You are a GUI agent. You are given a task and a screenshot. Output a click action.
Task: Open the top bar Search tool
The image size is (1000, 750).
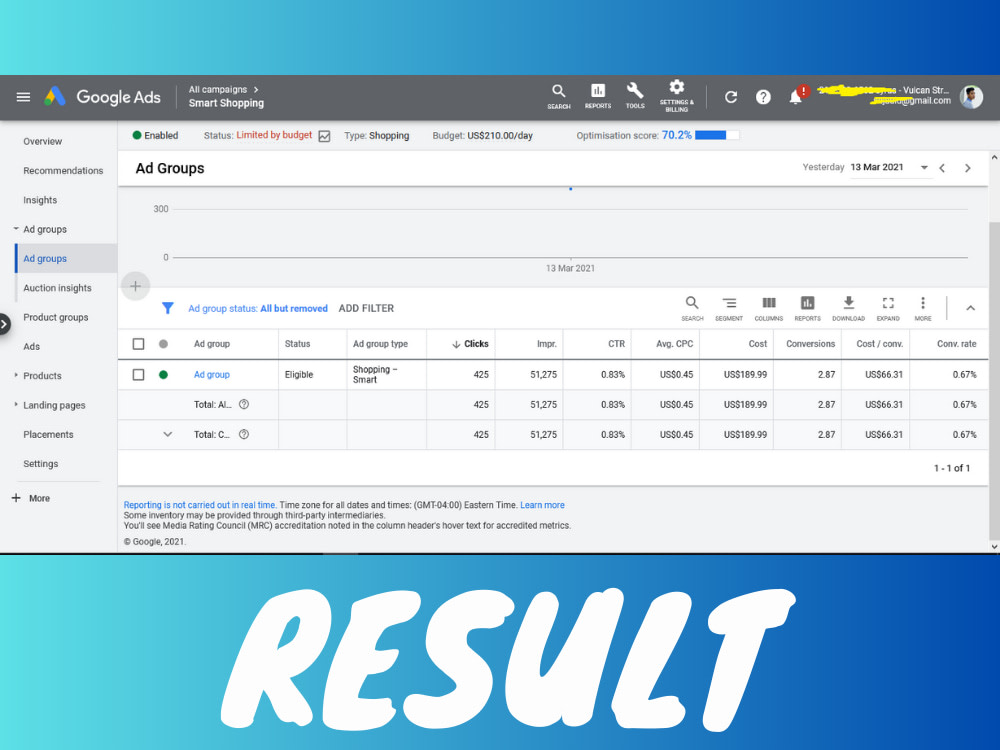(x=559, y=96)
